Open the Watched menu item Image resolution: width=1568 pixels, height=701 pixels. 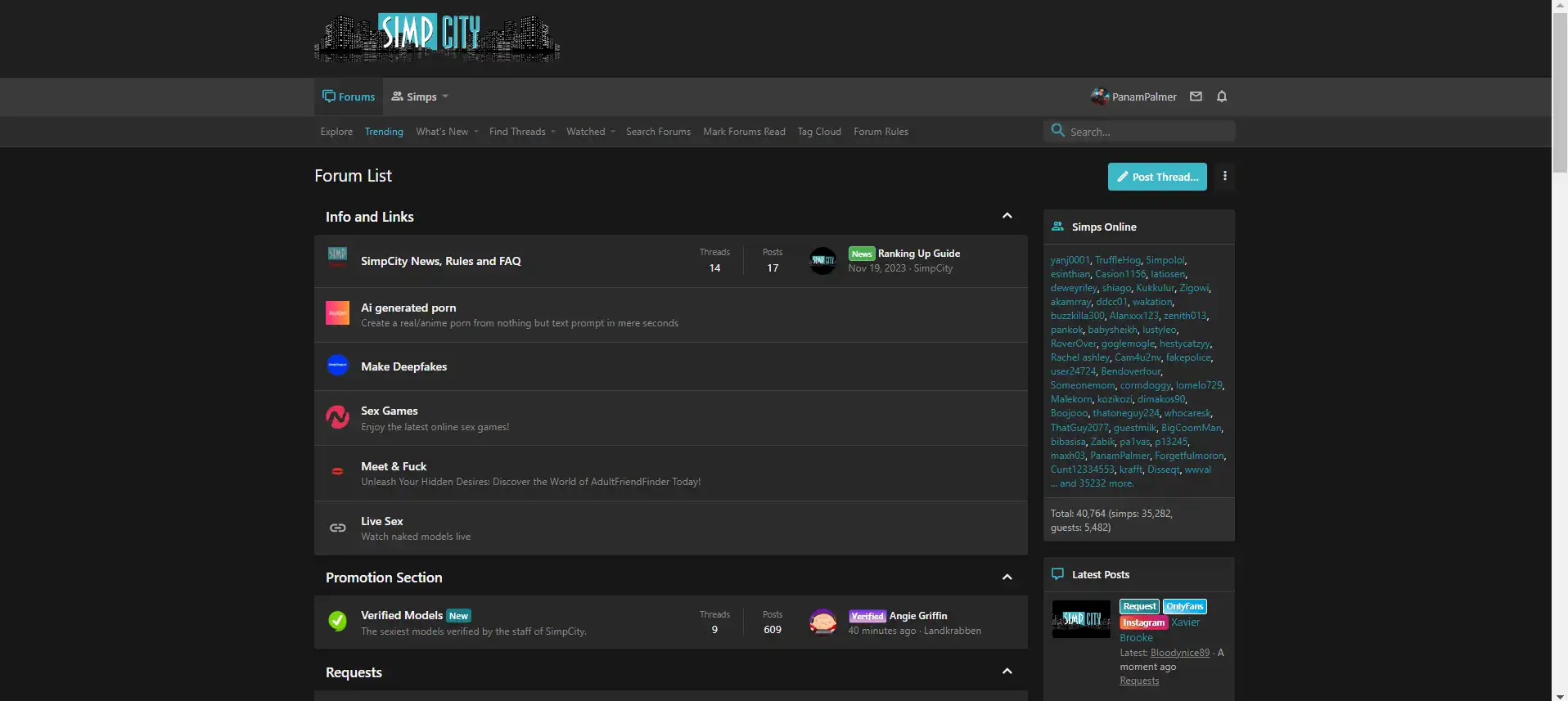[x=586, y=132]
